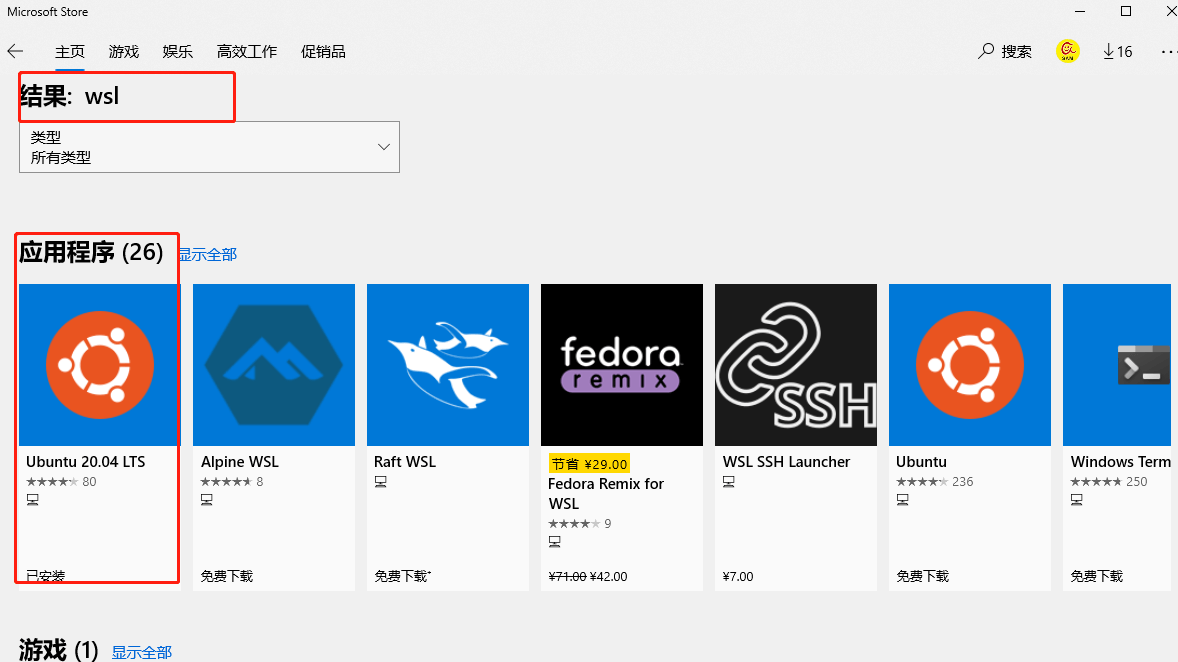Click 免费下载 under Raft WSL
Image resolution: width=1178 pixels, height=662 pixels.
click(401, 576)
